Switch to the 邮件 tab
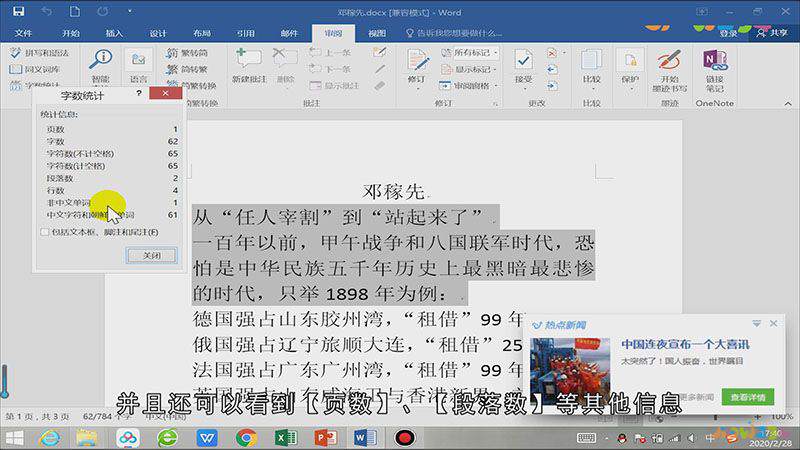800x450 pixels. point(289,33)
